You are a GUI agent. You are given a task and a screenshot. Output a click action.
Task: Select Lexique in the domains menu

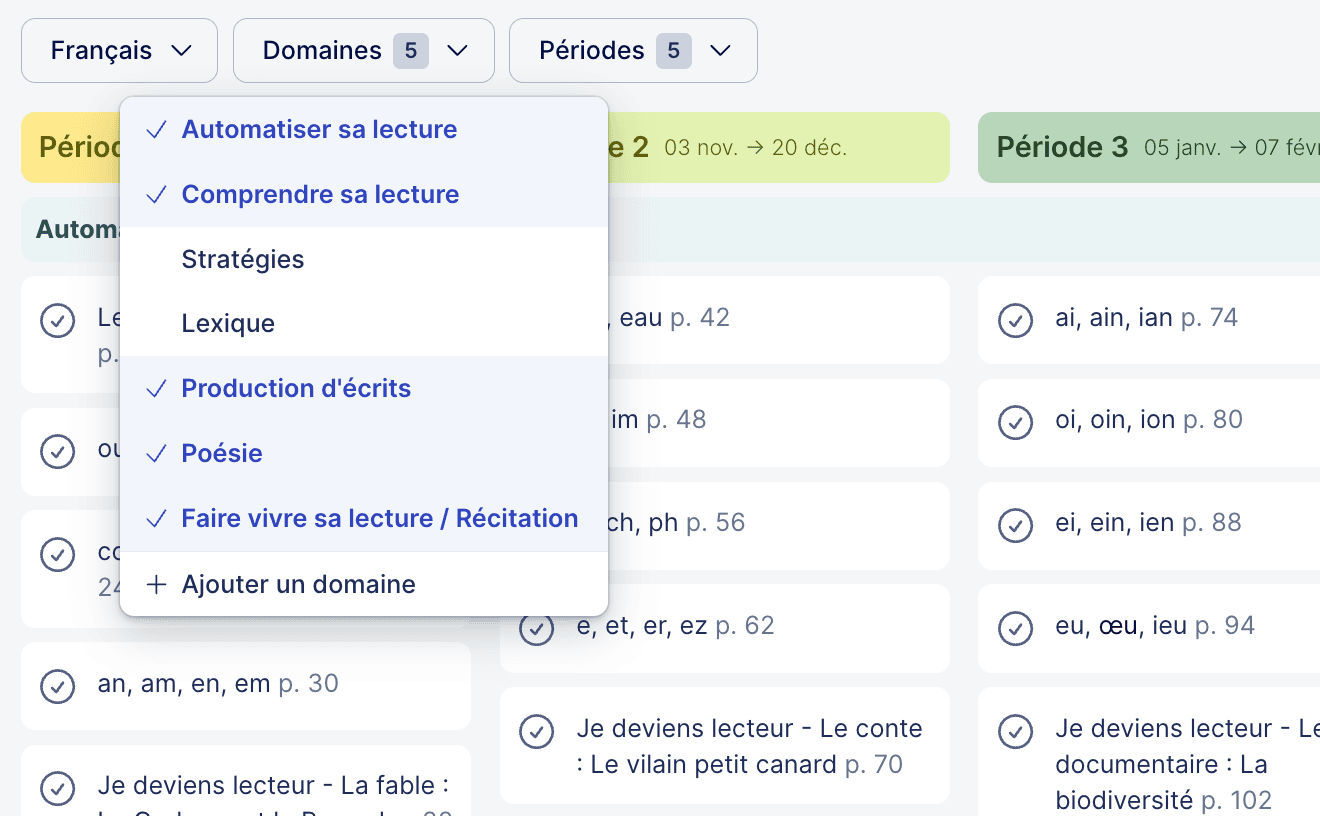(x=226, y=322)
